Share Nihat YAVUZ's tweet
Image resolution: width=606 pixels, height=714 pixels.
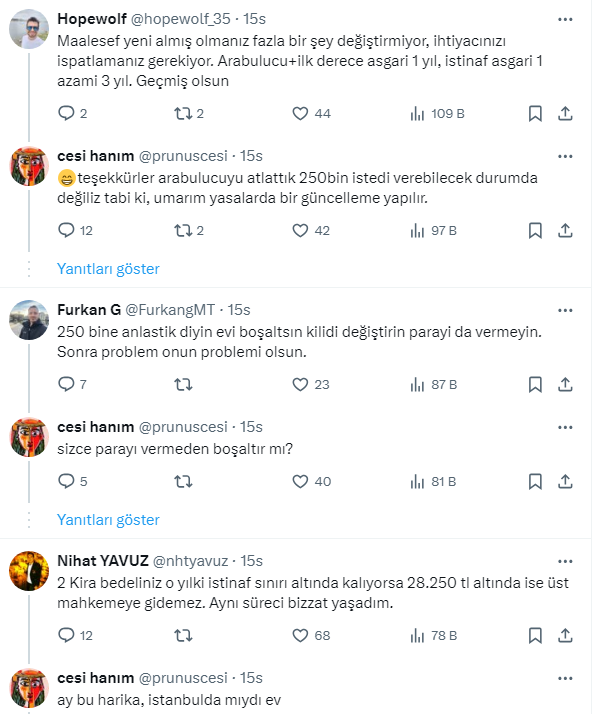coord(565,634)
